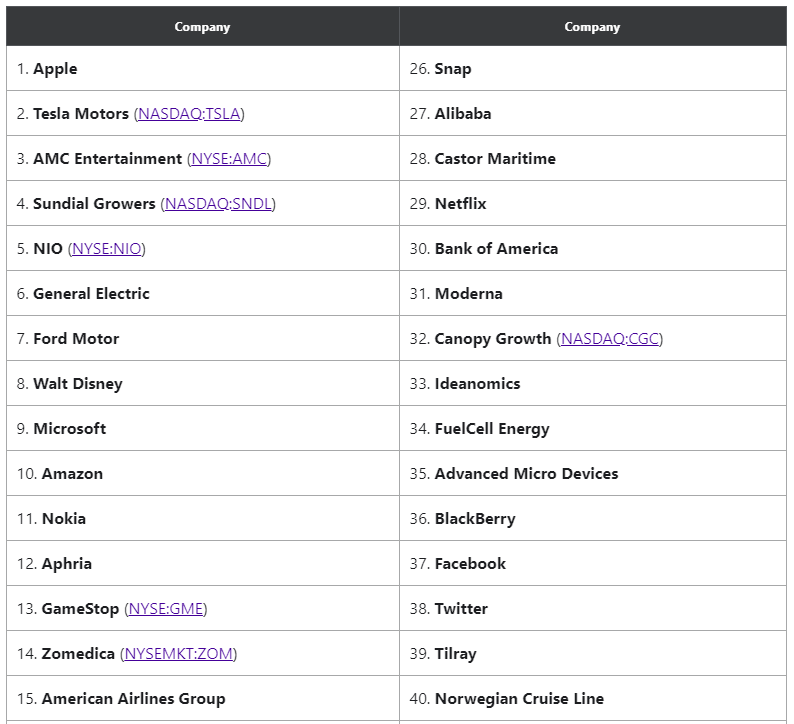Select the FuelCell Energy entry
This screenshot has height=724, width=794.
492,429
